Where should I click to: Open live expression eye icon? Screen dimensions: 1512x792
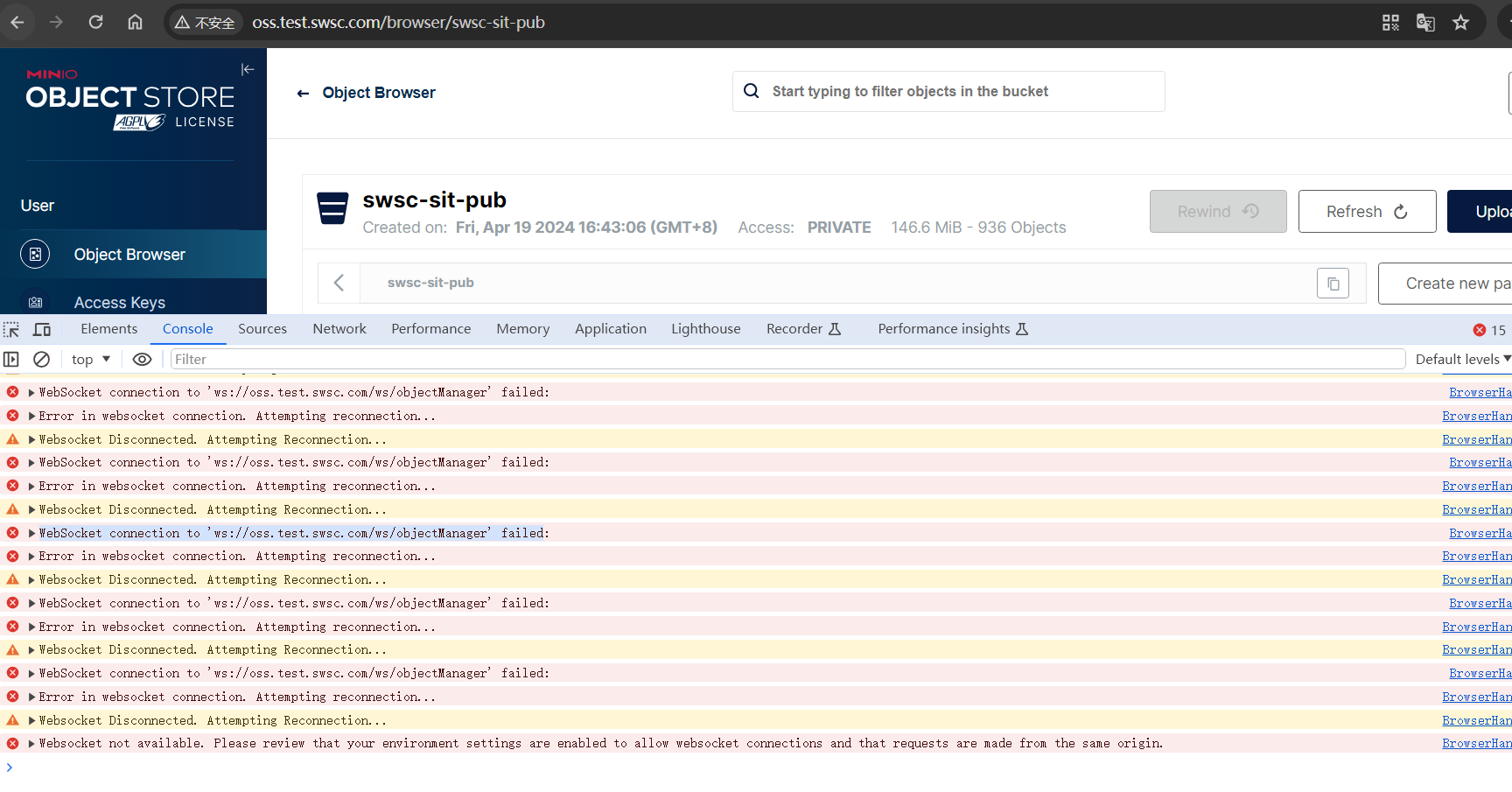coord(142,360)
